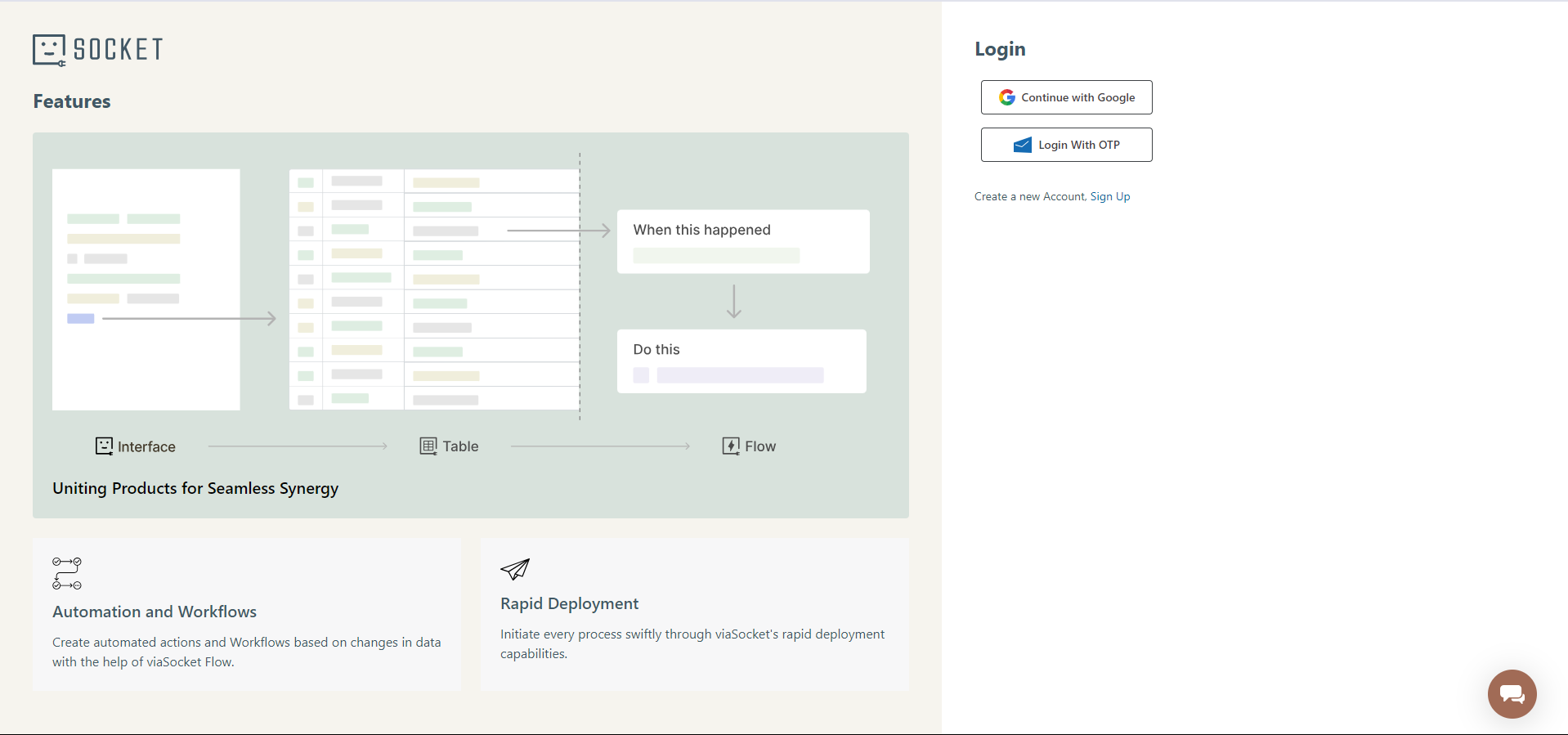
Task: Click the Interface smiley-box icon
Action: [x=104, y=446]
